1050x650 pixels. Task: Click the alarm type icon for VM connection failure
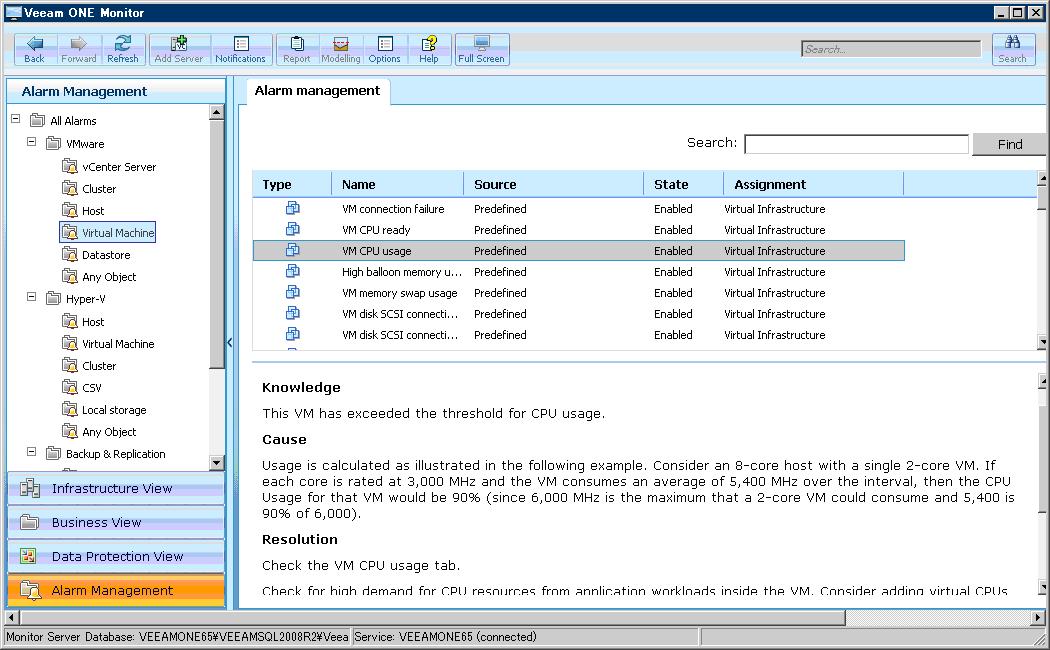pos(293,208)
